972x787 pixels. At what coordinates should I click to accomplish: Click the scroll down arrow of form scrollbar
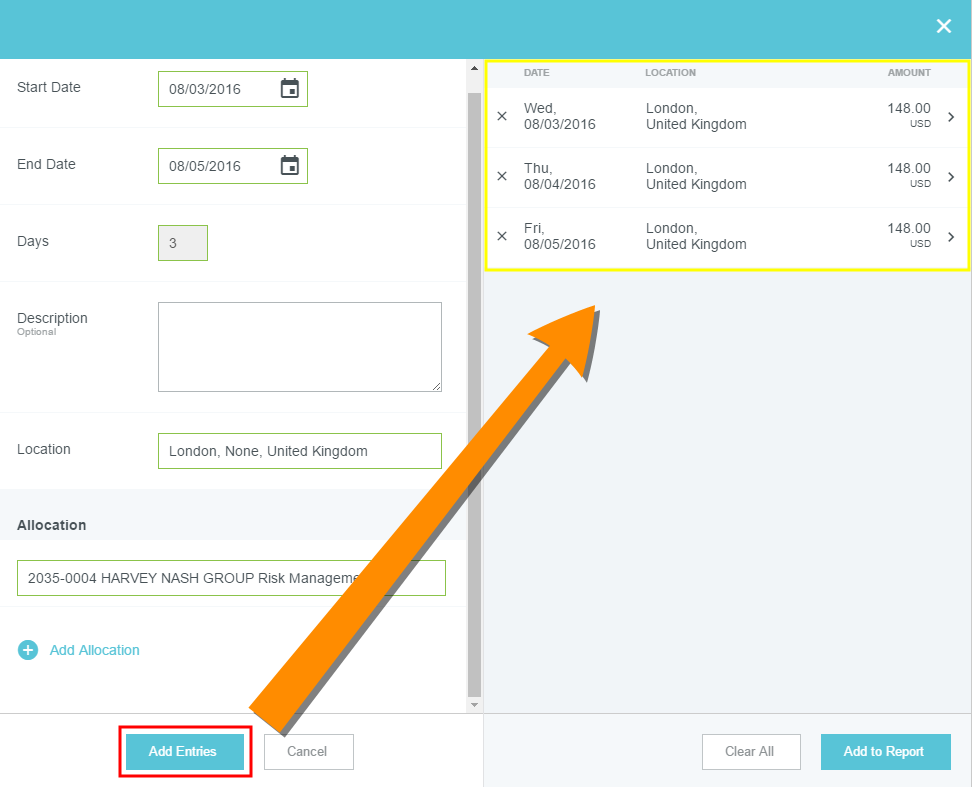(474, 705)
